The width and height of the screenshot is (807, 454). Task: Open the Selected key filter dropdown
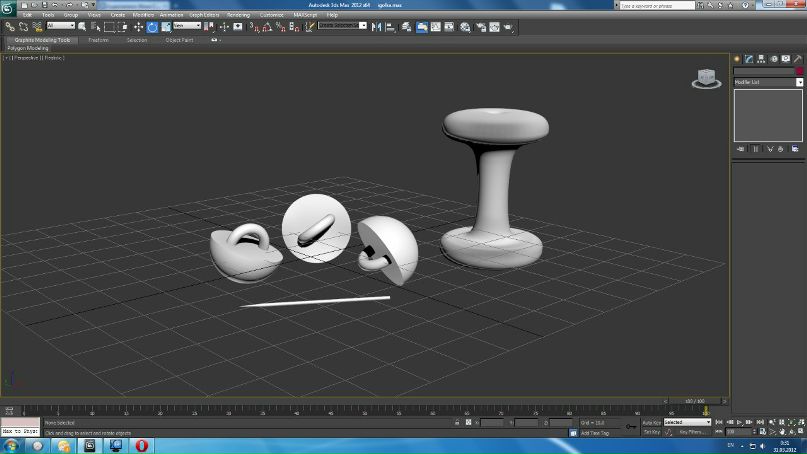687,422
